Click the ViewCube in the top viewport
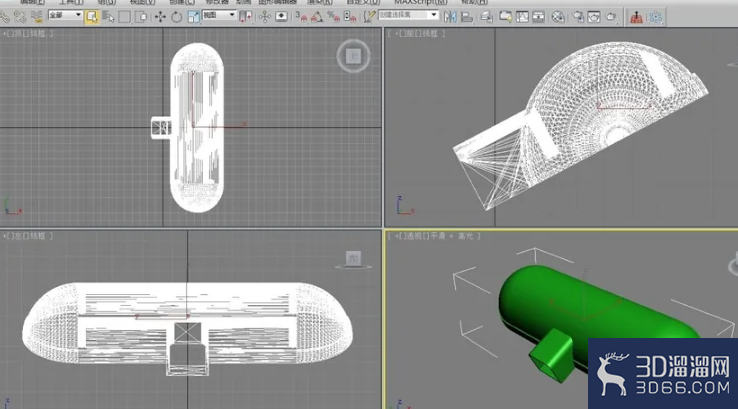Image resolution: width=738 pixels, height=409 pixels. (x=353, y=56)
